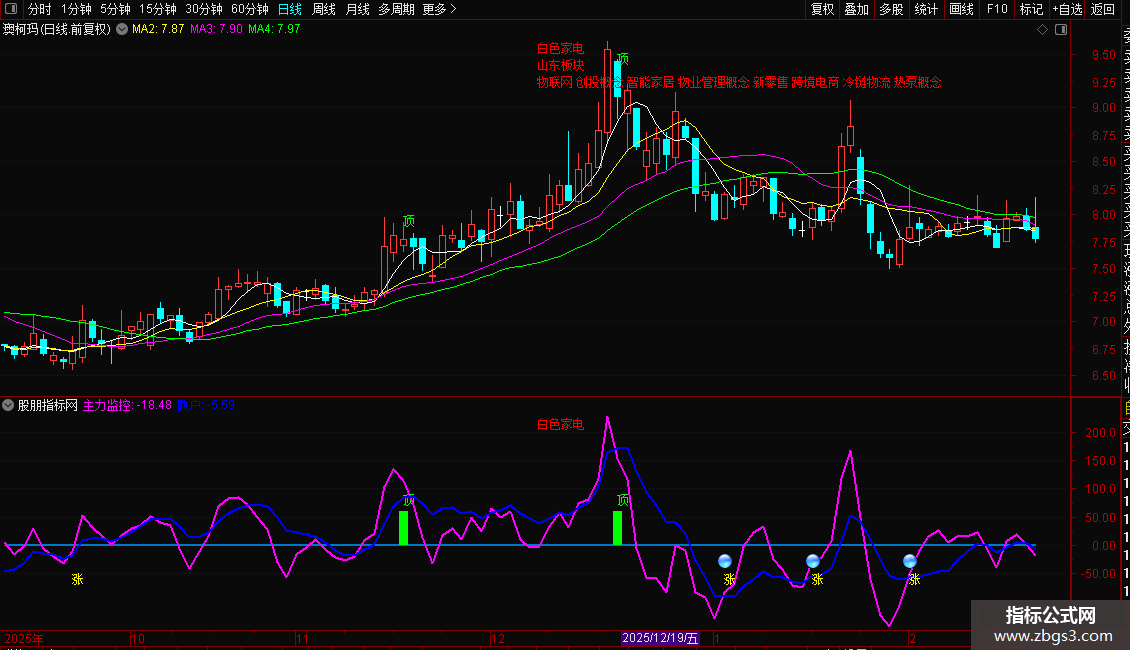This screenshot has height=650, width=1130.
Task: Click the 新零售 concept label
Action: coord(770,82)
